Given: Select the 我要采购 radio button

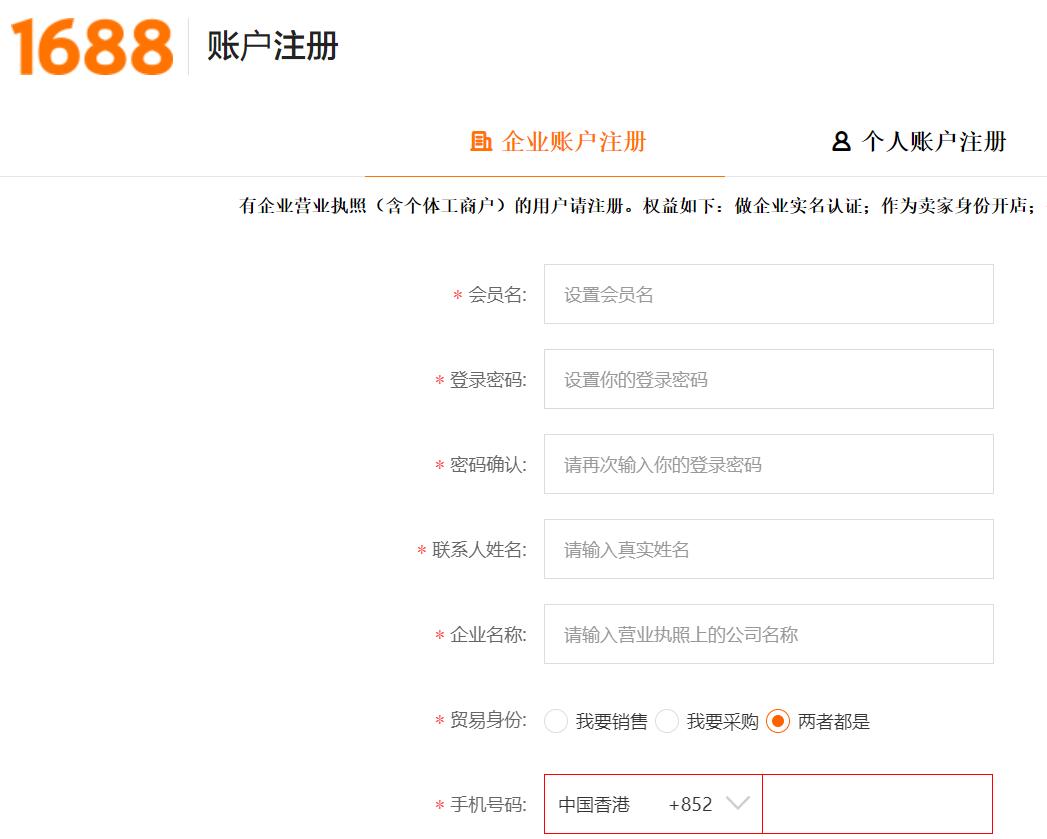Looking at the screenshot, I should click(667, 721).
